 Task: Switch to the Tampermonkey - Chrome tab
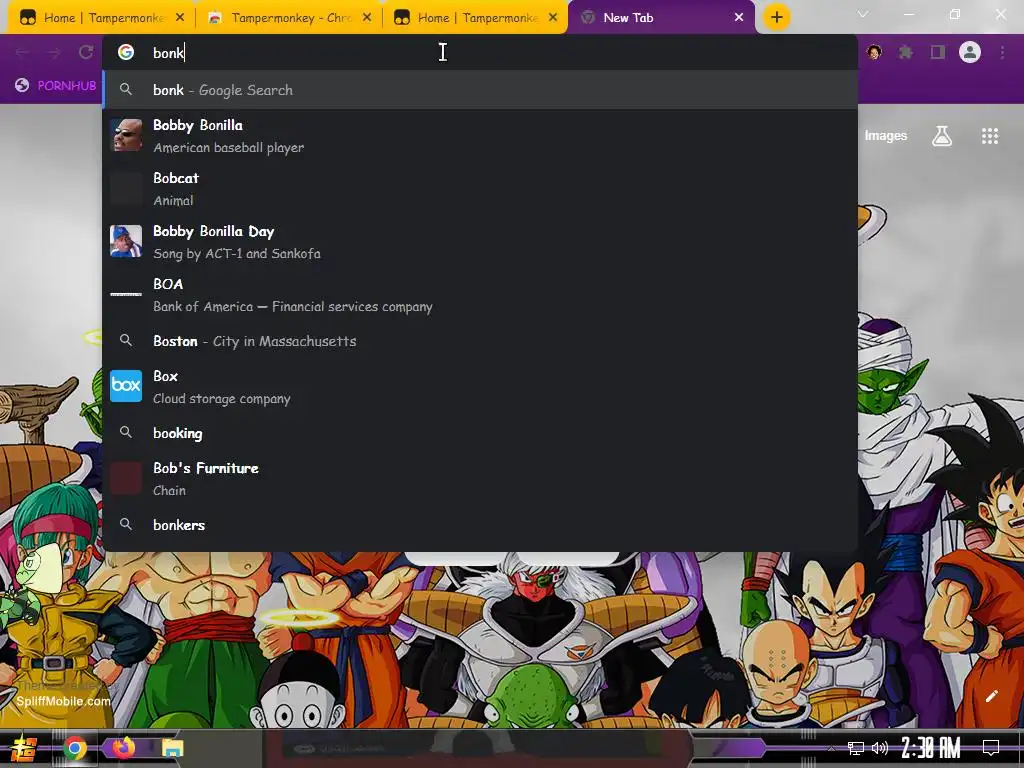click(289, 18)
